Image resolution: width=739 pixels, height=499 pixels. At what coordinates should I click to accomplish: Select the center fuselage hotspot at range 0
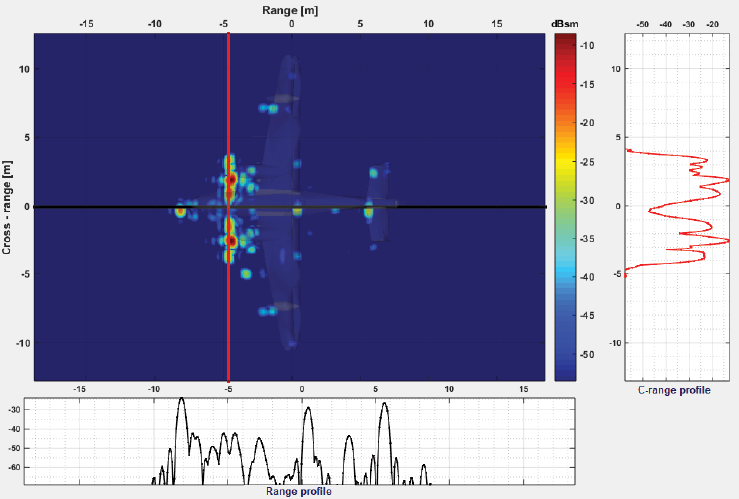point(297,211)
